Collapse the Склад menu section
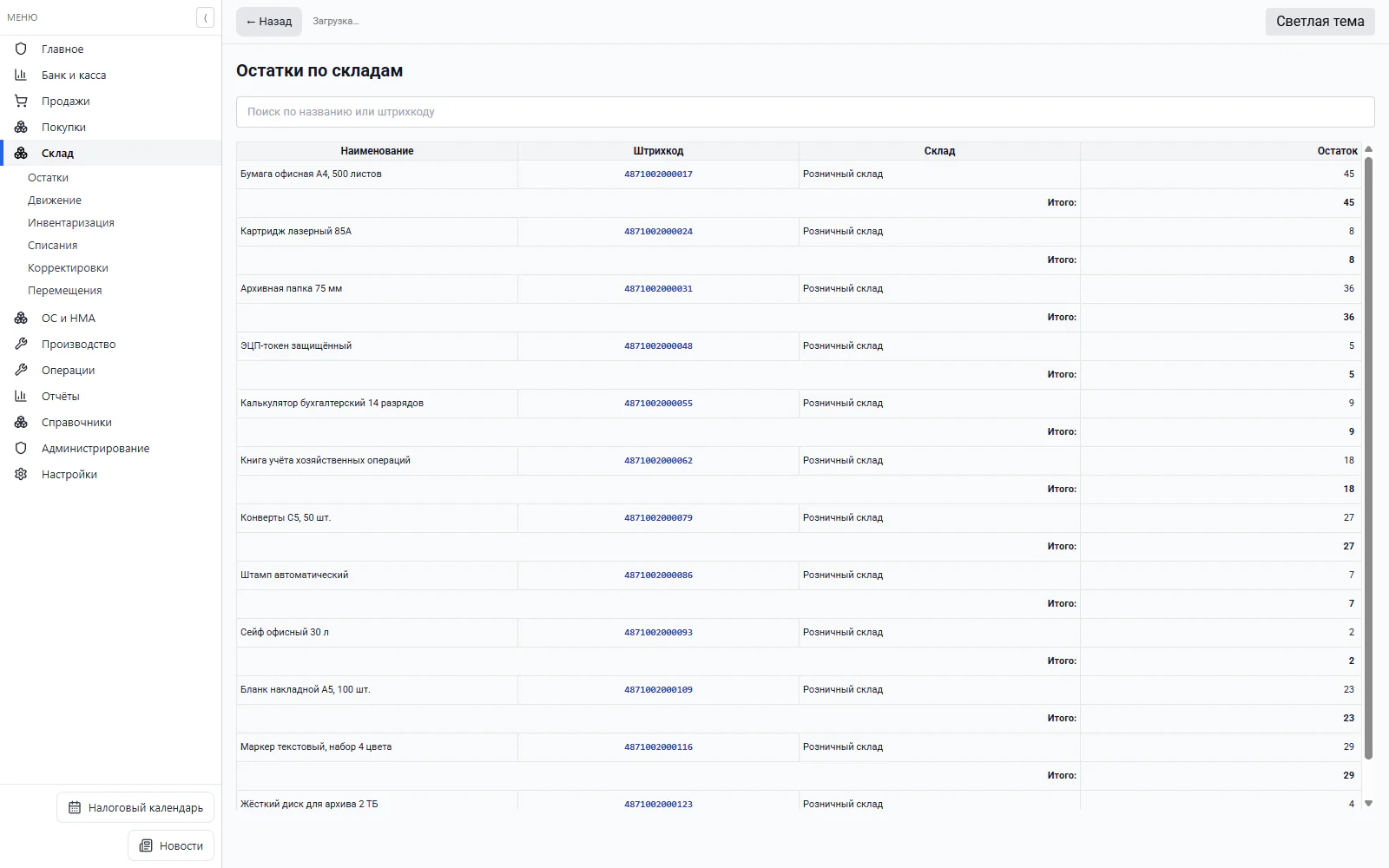This screenshot has height=868, width=1389. click(110, 153)
